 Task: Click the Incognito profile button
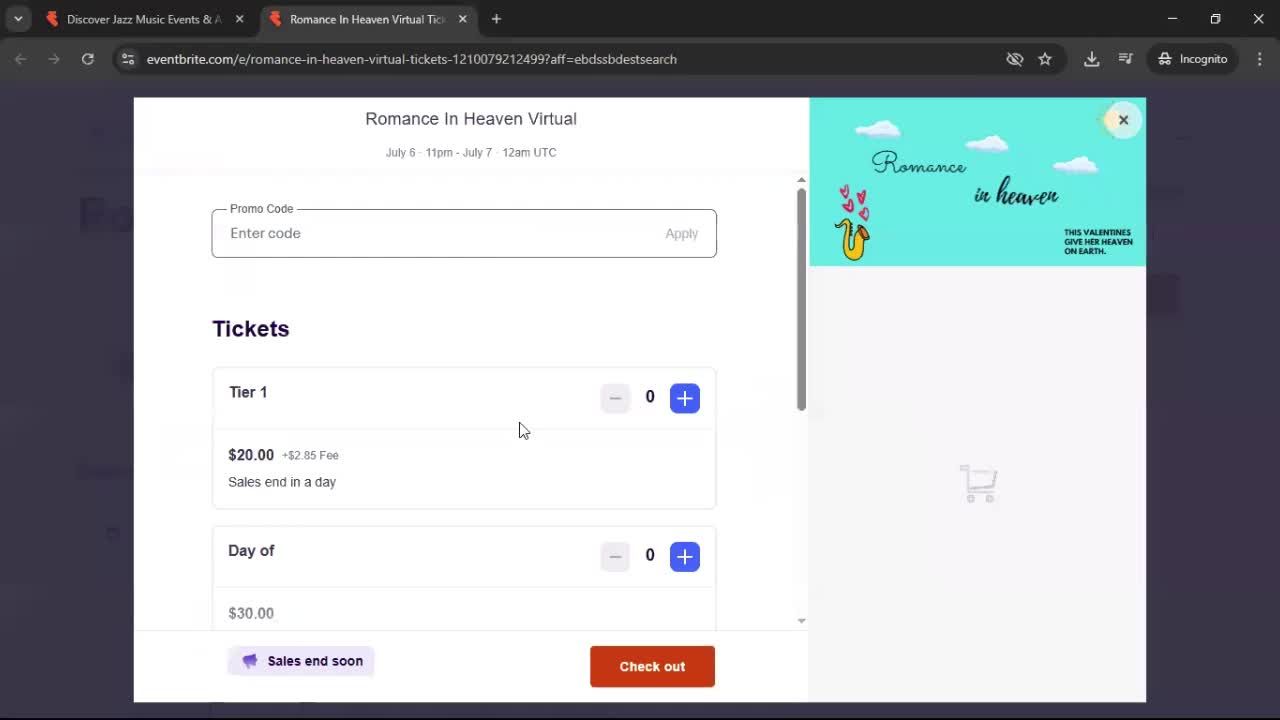coord(1193,59)
